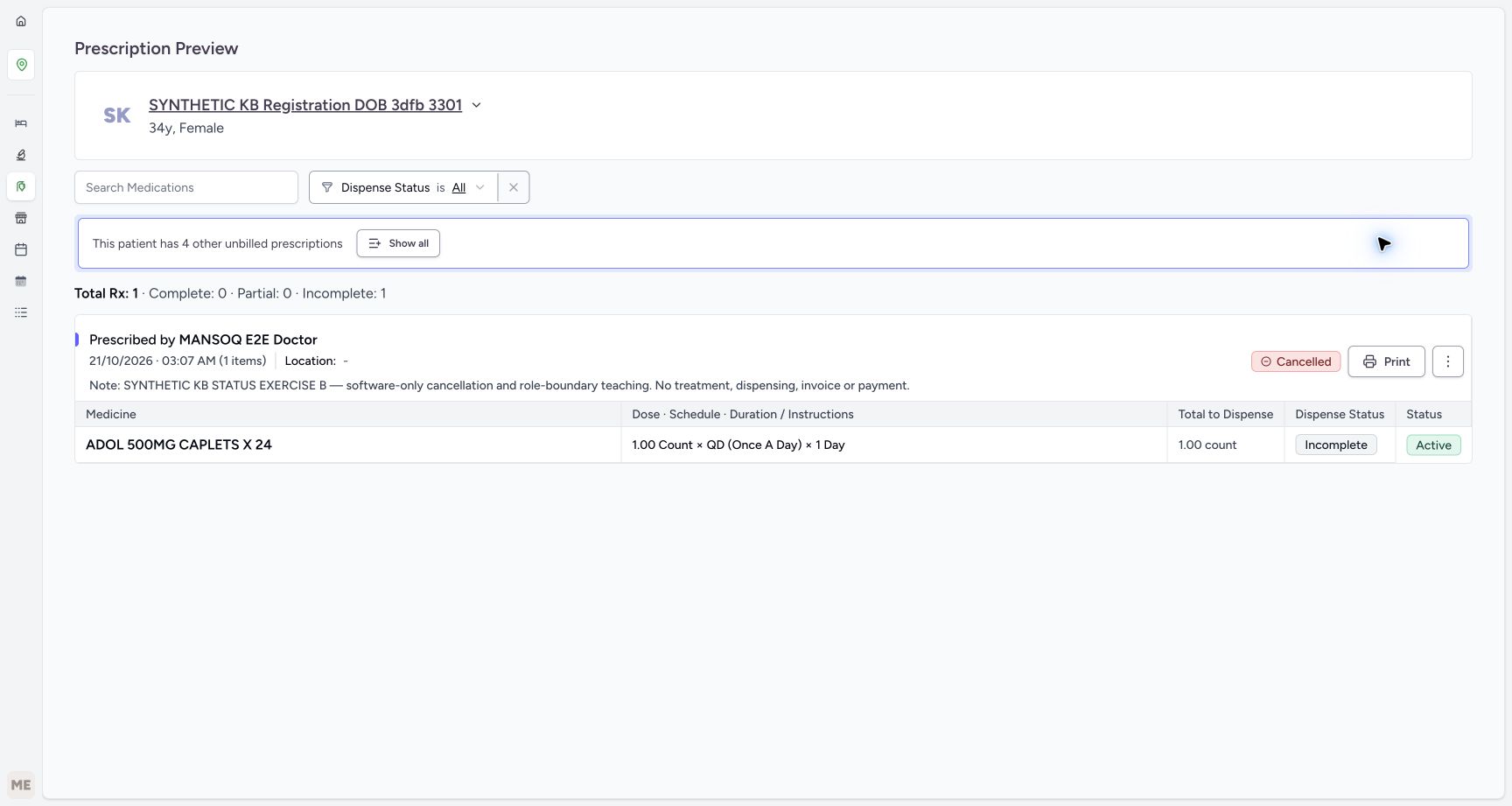Viewport: 1512px width, 806px height.
Task: Open the list sidebar icon
Action: 21,312
